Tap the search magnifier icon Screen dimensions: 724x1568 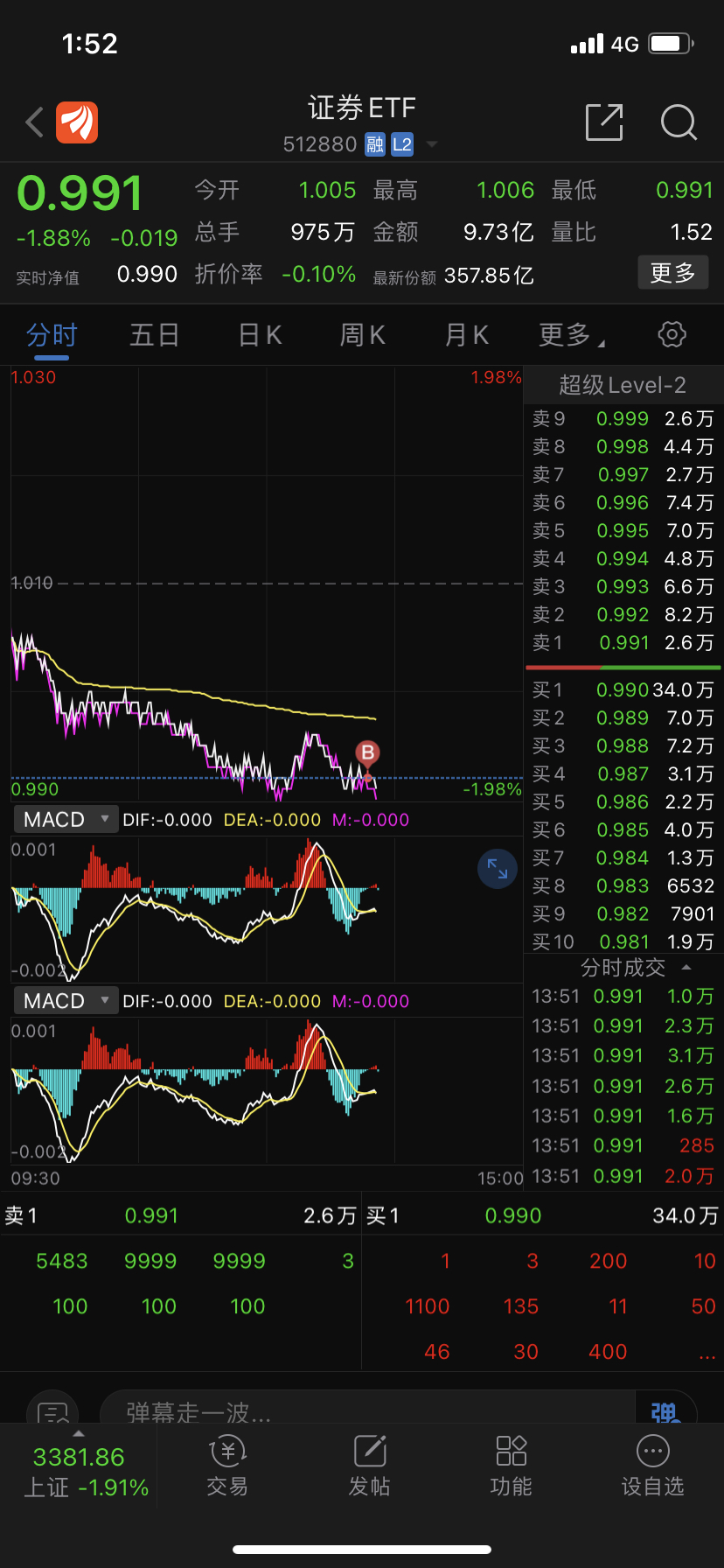coord(679,122)
